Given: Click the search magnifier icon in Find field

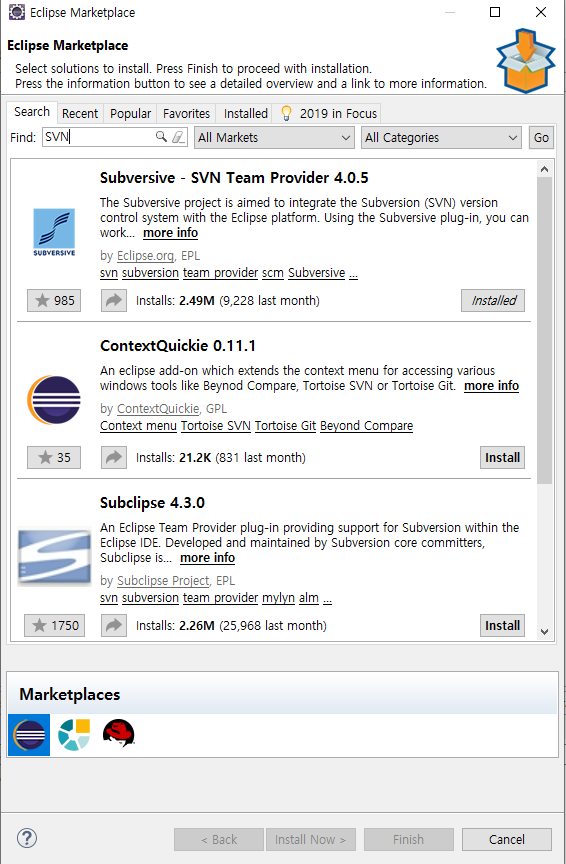Looking at the screenshot, I should [x=161, y=136].
